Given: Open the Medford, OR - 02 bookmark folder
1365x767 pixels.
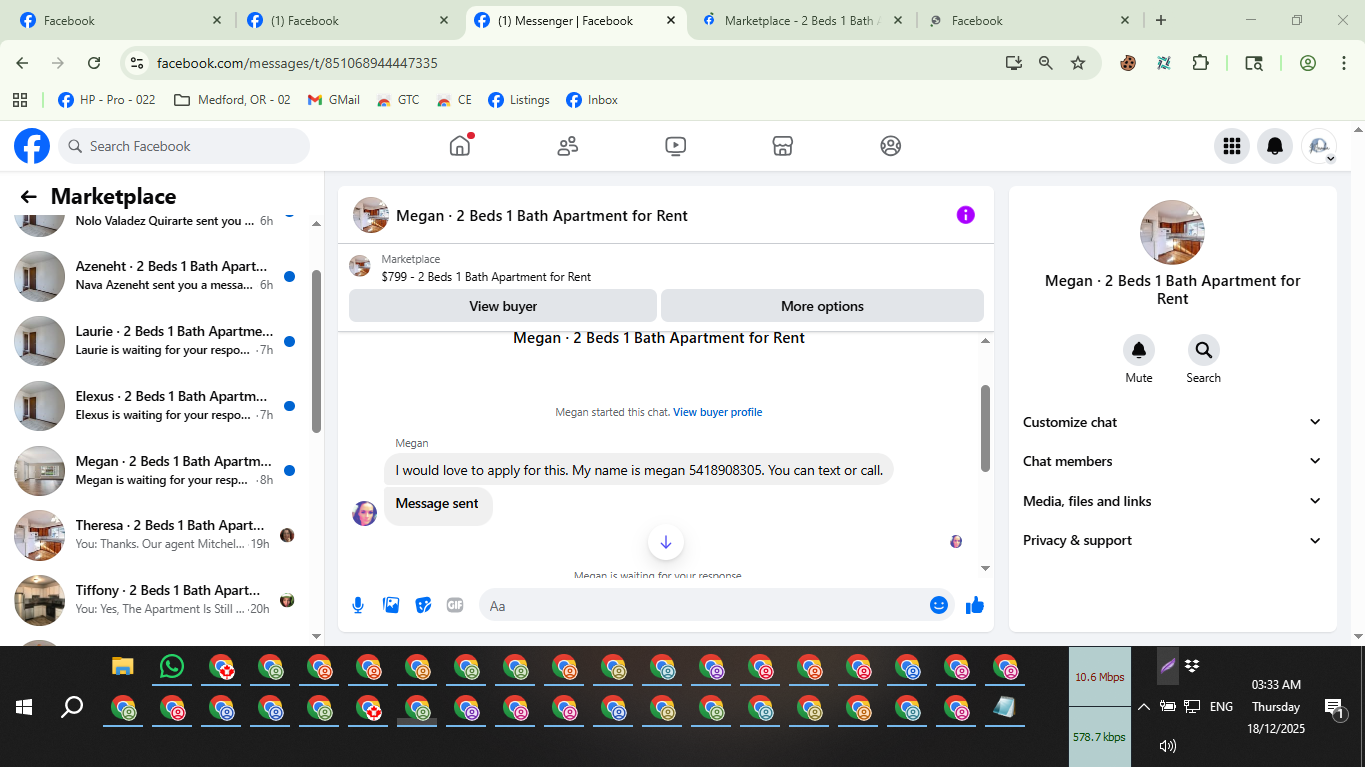Looking at the screenshot, I should coord(232,100).
